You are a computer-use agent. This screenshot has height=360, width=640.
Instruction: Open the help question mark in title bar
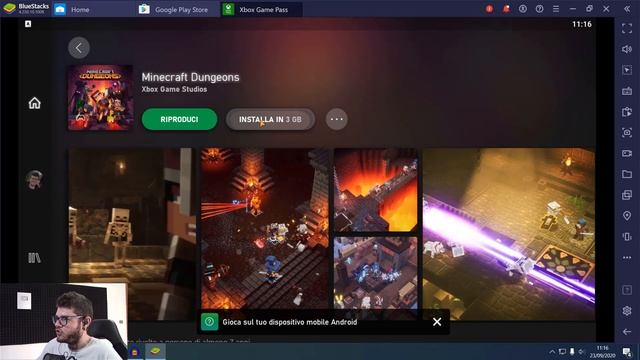(540, 9)
